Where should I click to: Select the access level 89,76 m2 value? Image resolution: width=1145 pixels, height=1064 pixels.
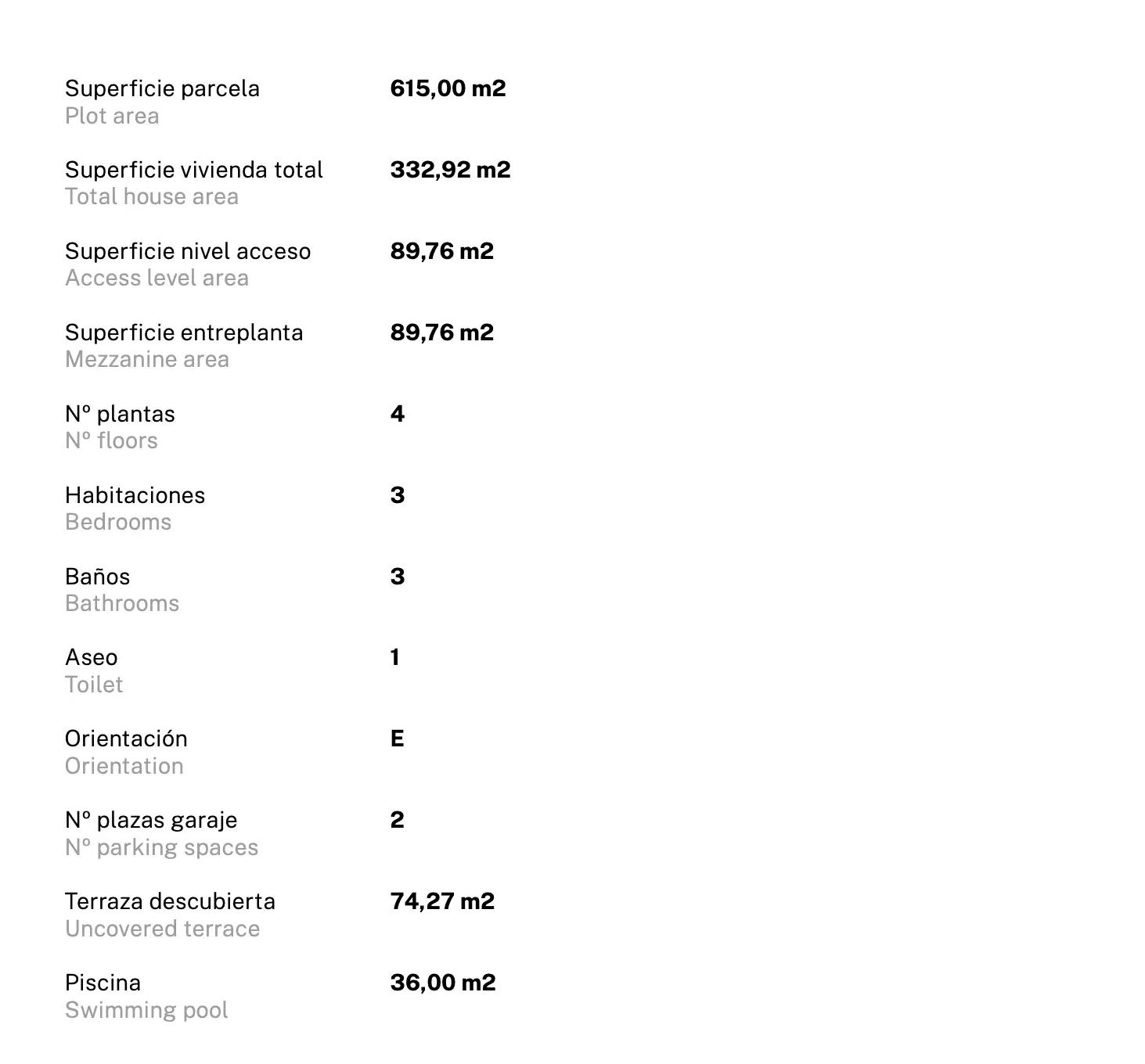coord(442,251)
